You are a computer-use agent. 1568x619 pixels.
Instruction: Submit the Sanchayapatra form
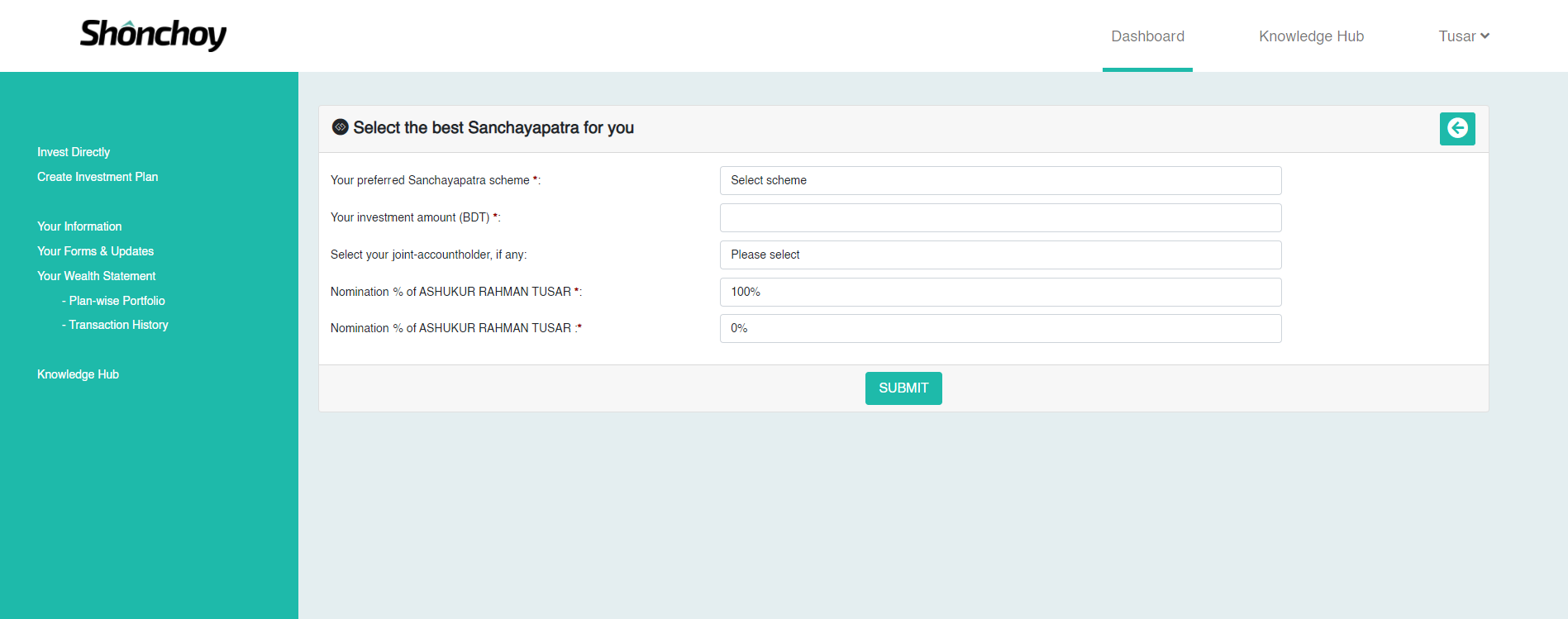pos(903,388)
